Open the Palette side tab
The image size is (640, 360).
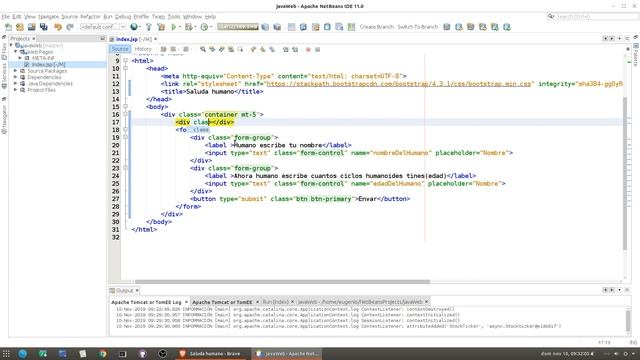[636, 56]
